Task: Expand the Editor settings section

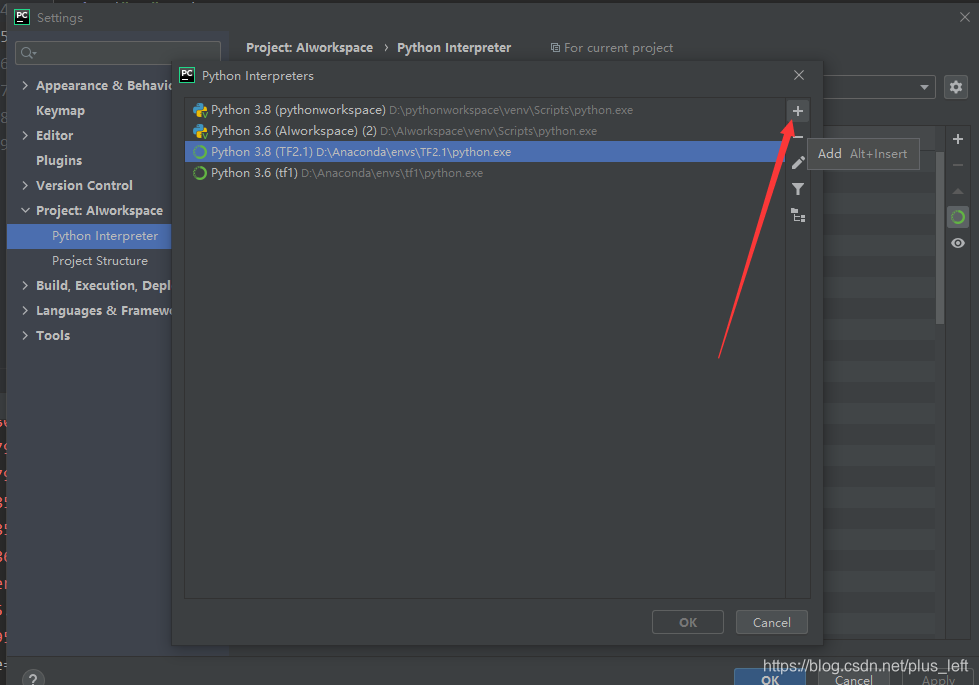Action: [x=25, y=136]
